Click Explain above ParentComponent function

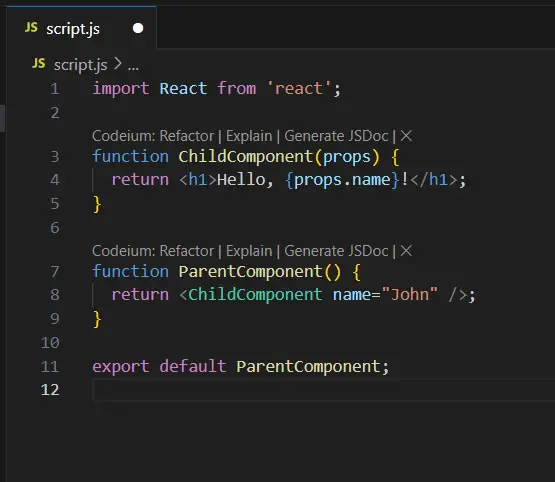coord(249,251)
